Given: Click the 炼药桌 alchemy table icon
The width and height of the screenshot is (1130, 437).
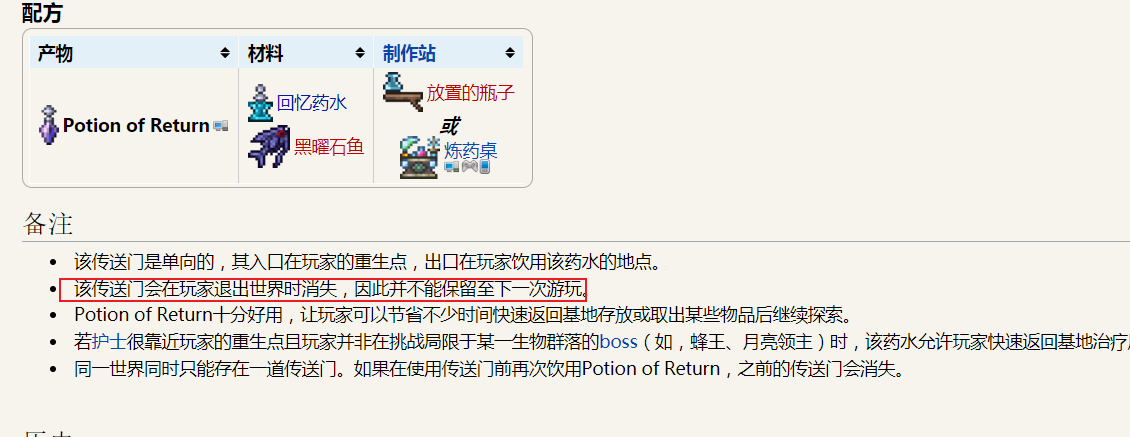Looking at the screenshot, I should tap(419, 156).
